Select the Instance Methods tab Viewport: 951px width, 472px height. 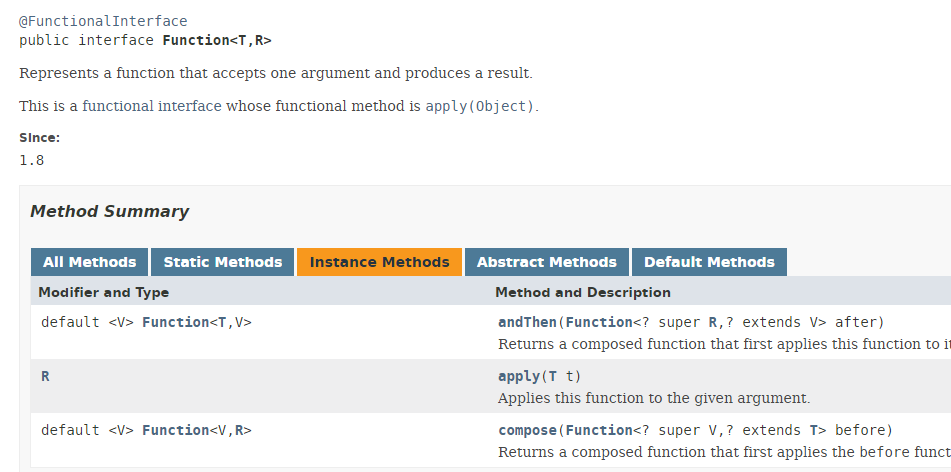[379, 262]
